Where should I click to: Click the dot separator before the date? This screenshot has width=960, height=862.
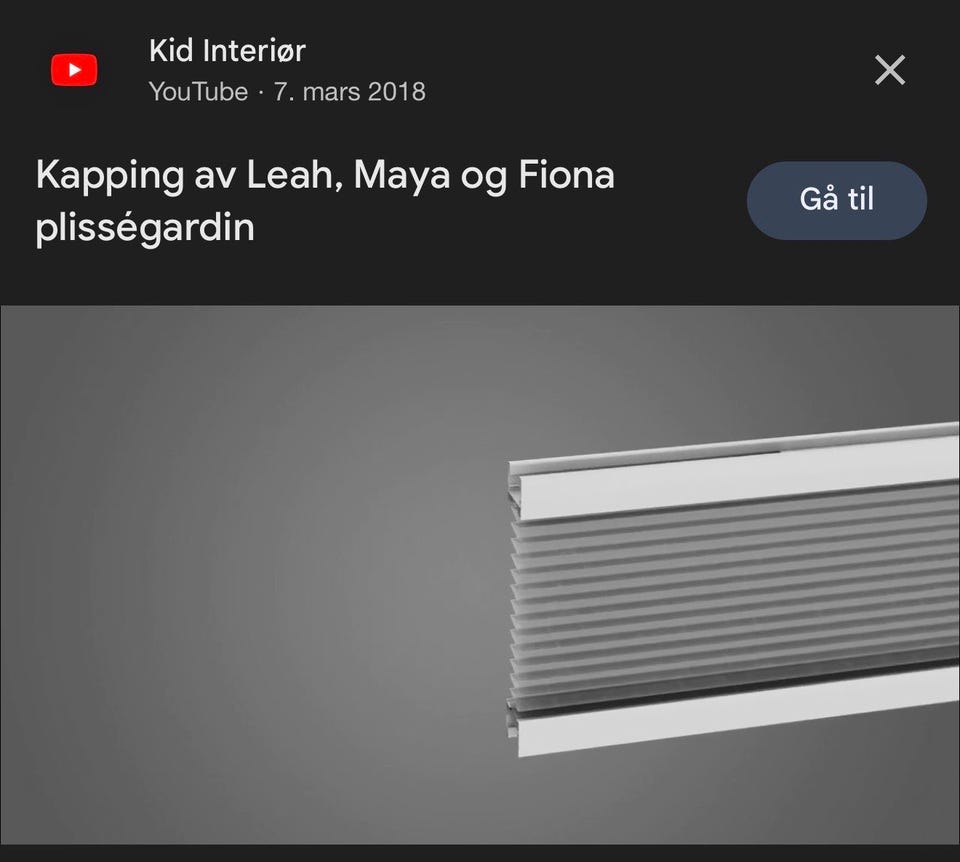[261, 92]
